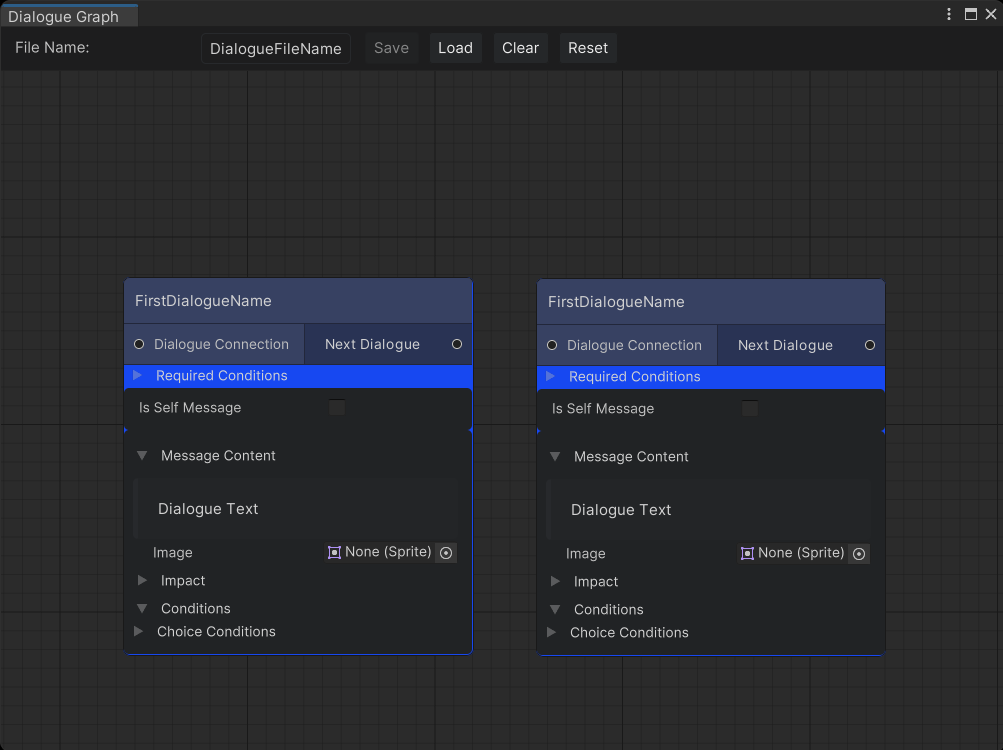Maximize the Dialogue Graph window
1003x750 pixels.
(x=970, y=14)
